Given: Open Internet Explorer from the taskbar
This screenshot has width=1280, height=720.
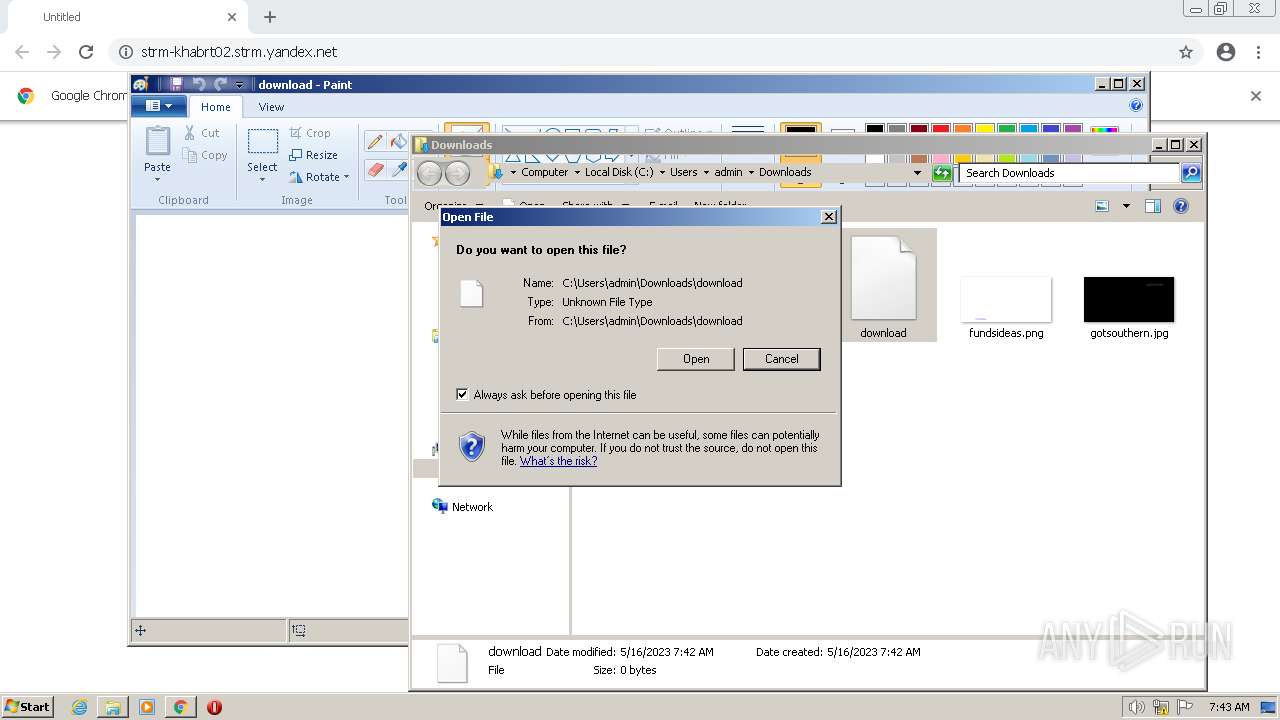Looking at the screenshot, I should point(79,707).
